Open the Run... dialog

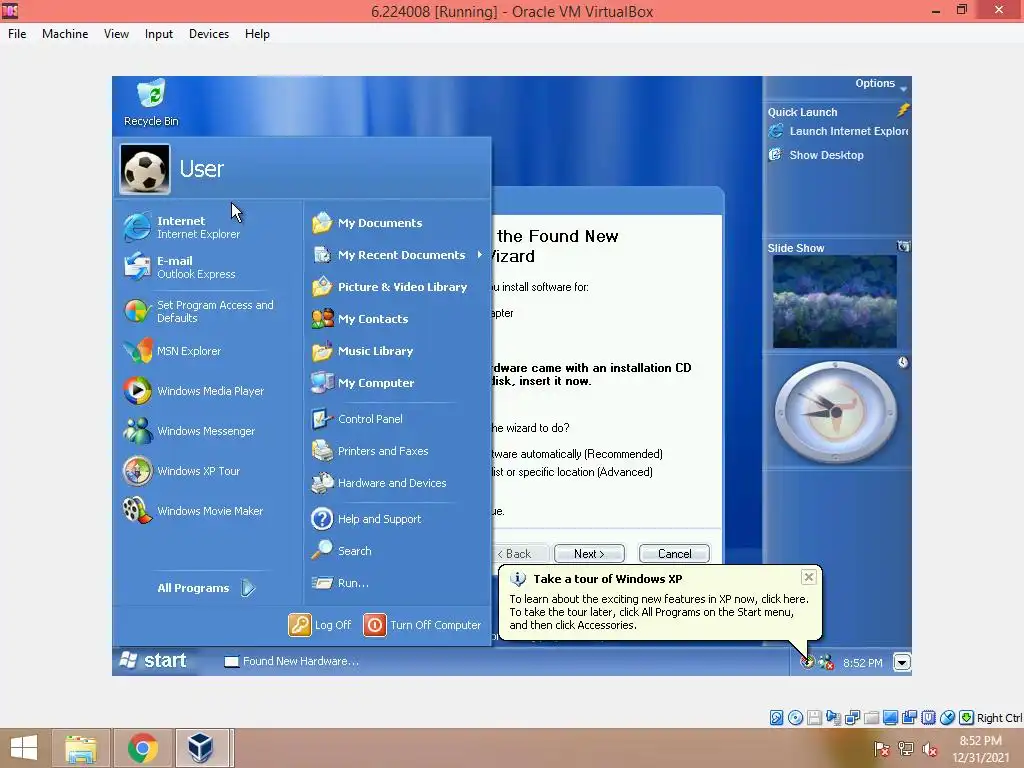coord(340,583)
